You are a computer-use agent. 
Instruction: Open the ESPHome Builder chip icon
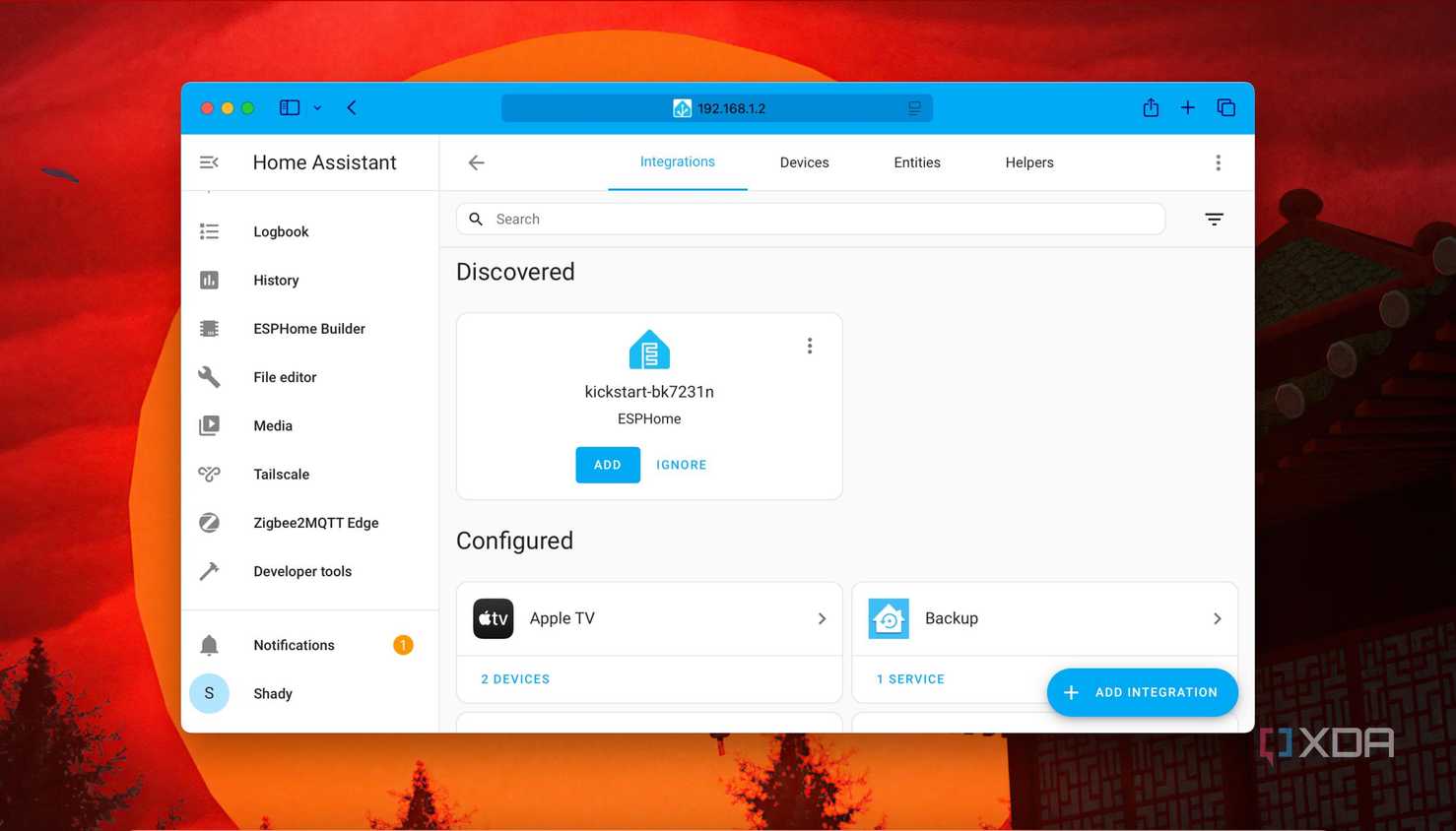click(x=209, y=329)
